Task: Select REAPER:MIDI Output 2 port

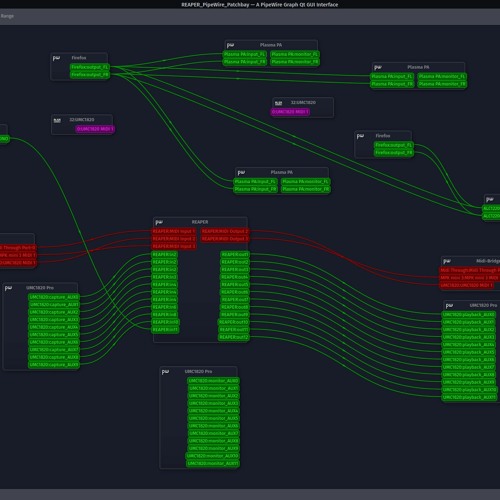Action: 225,231
